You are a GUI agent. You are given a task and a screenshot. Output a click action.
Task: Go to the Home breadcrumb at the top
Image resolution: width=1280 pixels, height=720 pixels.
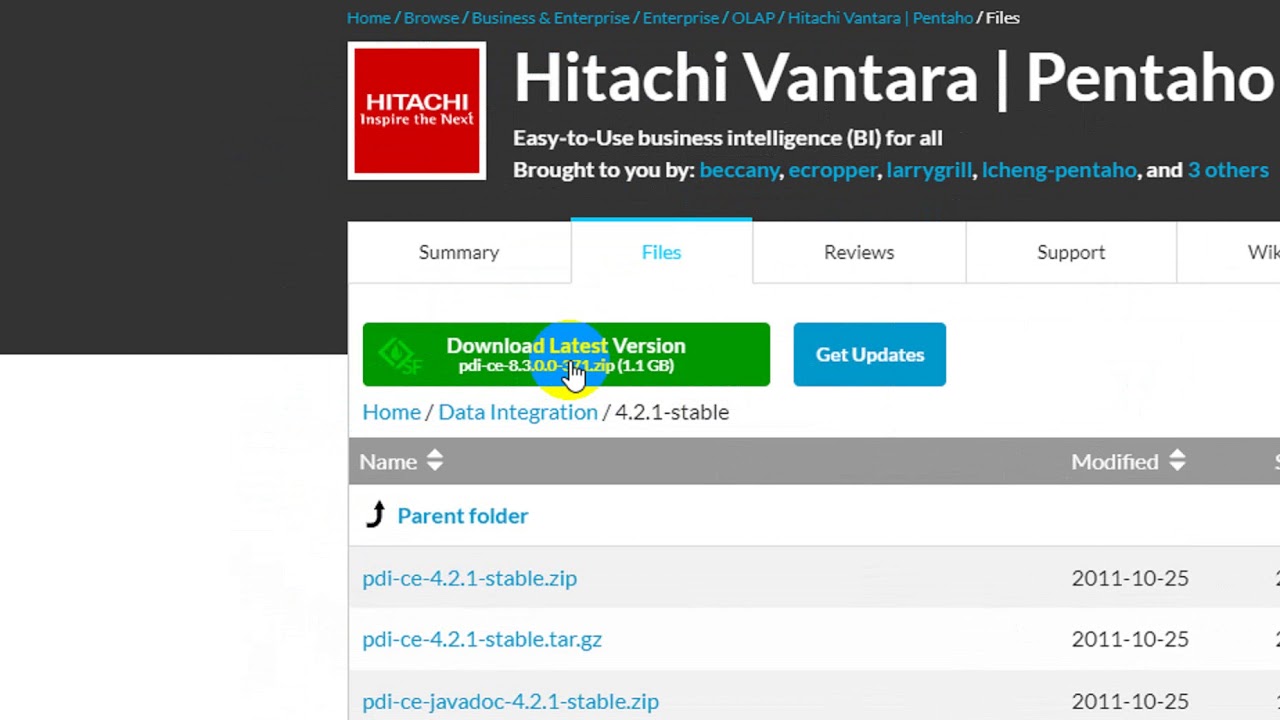tap(369, 18)
